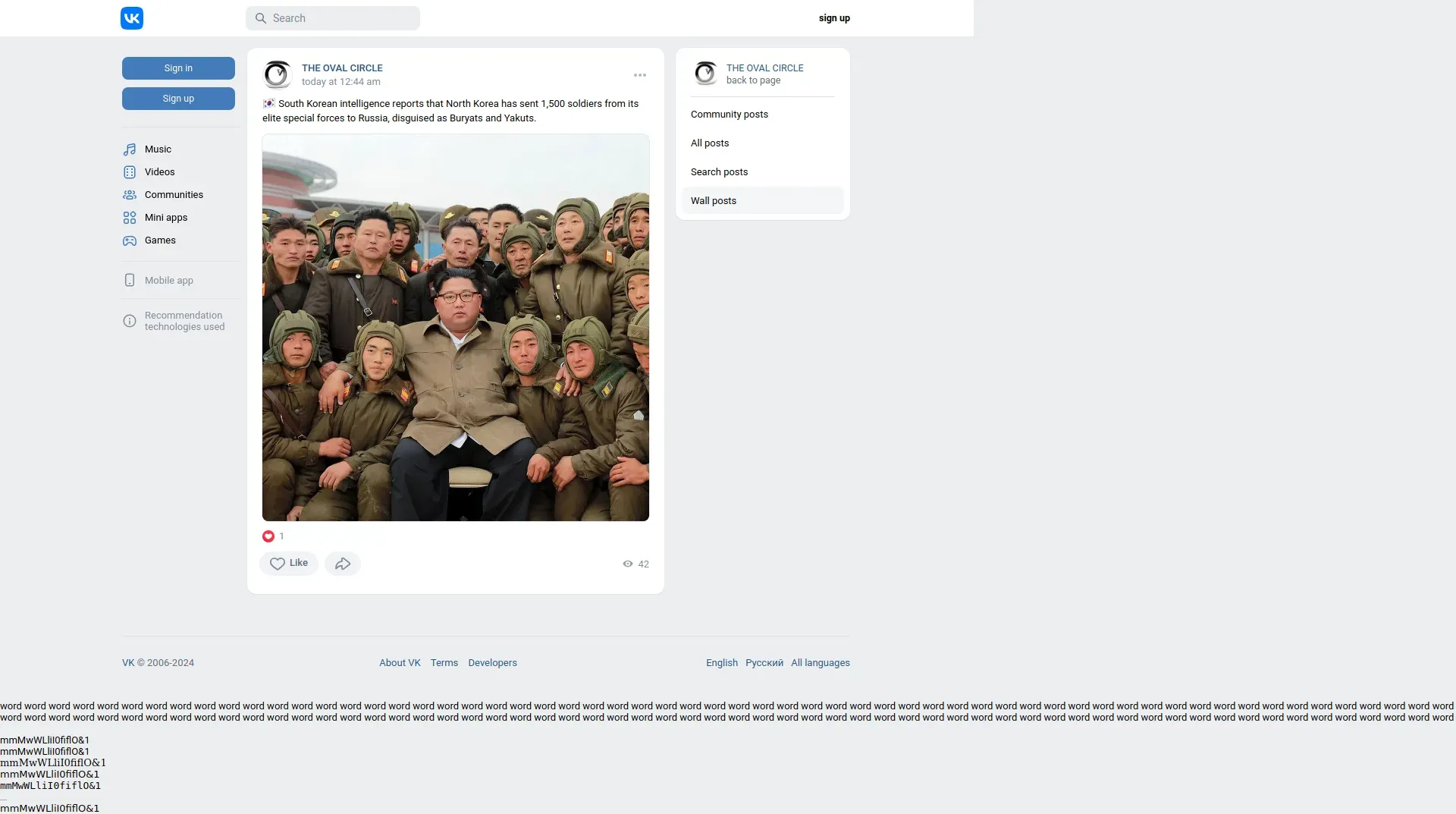Screen dimensions: 1456x814
Task: Focus the Search input field
Action: click(x=333, y=18)
